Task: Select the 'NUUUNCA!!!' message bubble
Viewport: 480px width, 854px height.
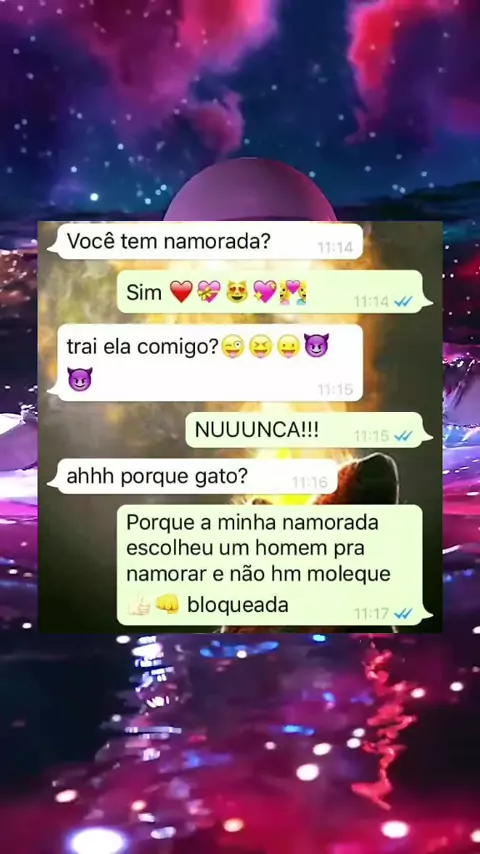Action: (x=309, y=430)
